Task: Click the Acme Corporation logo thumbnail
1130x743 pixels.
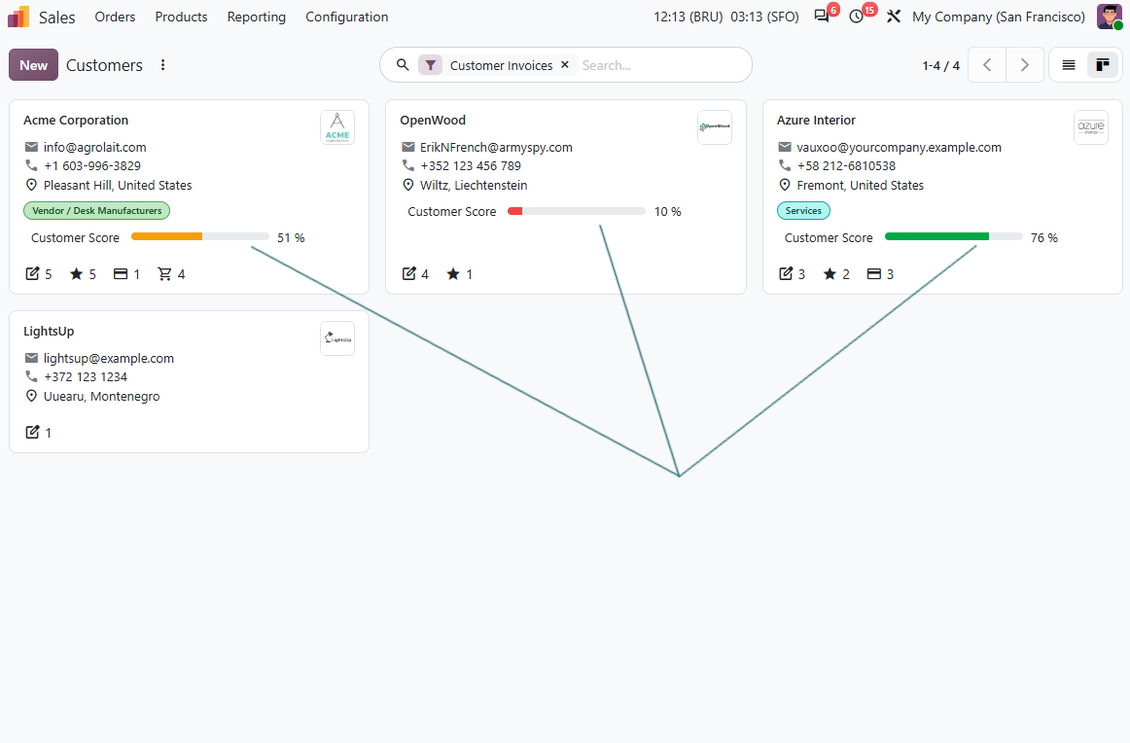Action: point(337,128)
